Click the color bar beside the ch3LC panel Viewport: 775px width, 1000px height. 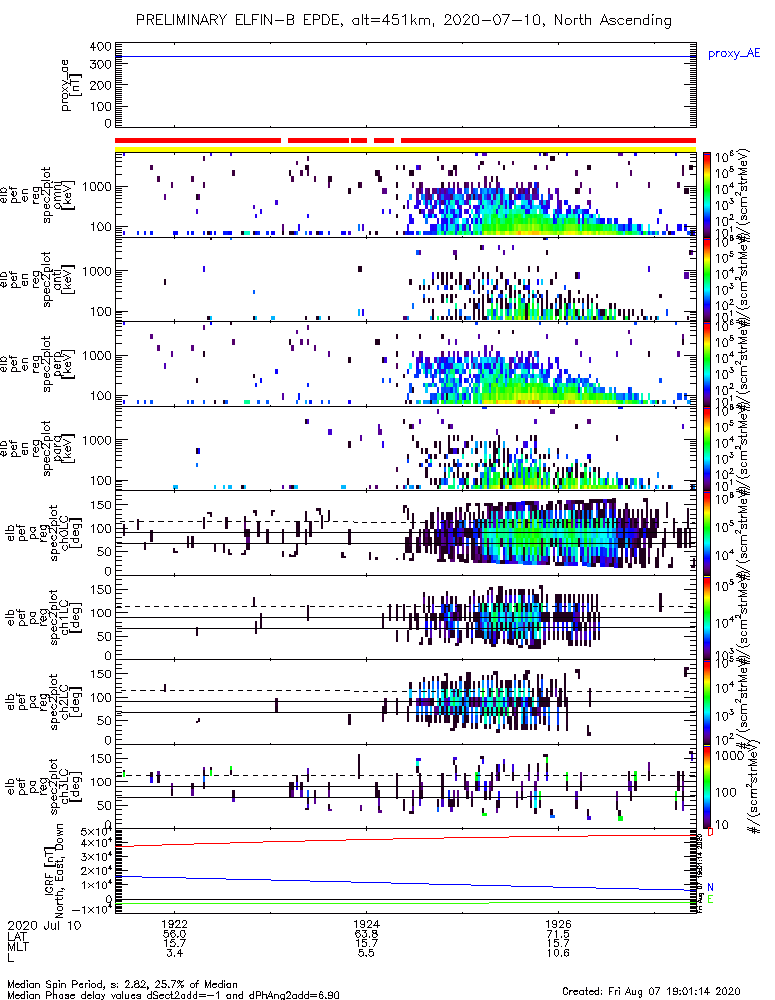coord(706,786)
